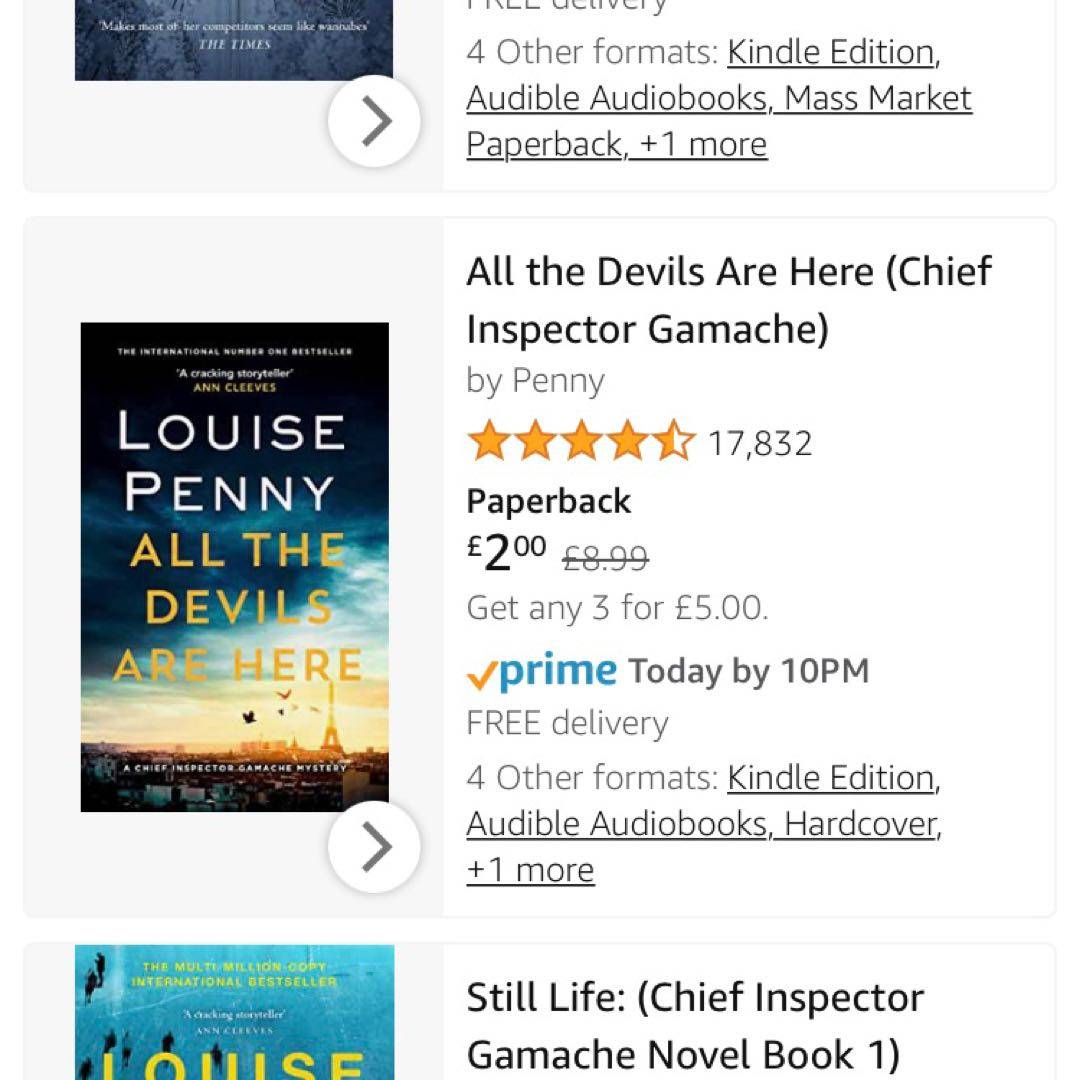Expand '+1 more' formats after Mass Market Paperback
This screenshot has width=1080, height=1080.
click(703, 145)
